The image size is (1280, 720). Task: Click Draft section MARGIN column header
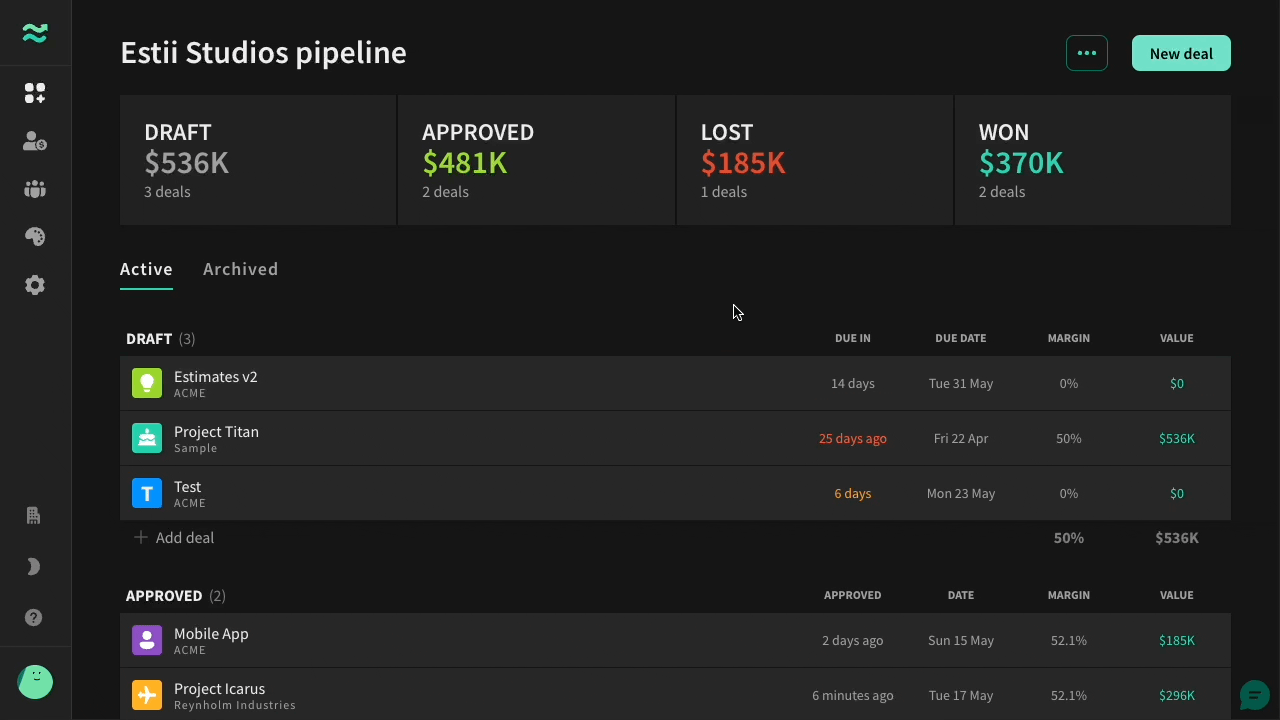1069,338
